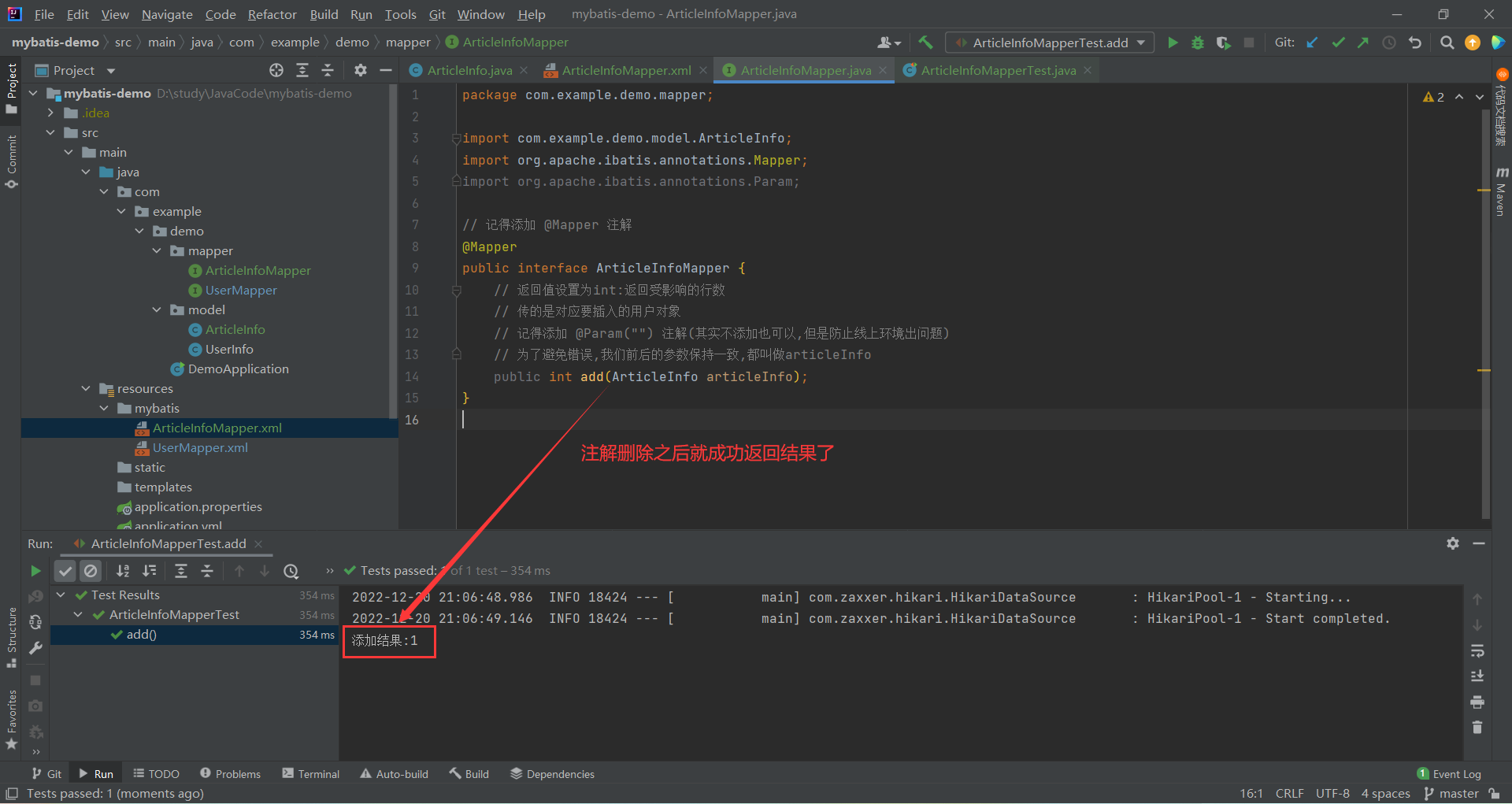Open test history clock icon
This screenshot has width=1512, height=804.
click(291, 571)
